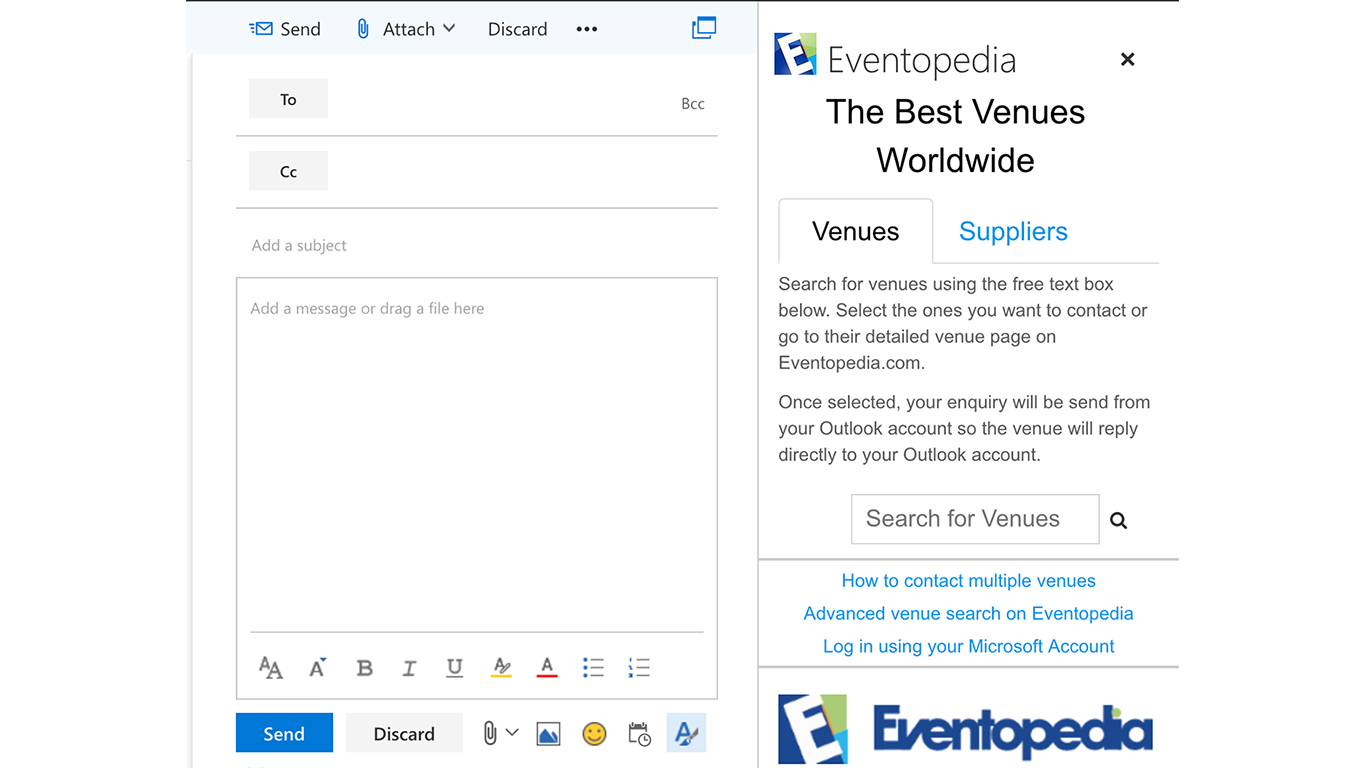Choose the yellow highlight color tool
This screenshot has height=768, width=1366.
pos(501,667)
